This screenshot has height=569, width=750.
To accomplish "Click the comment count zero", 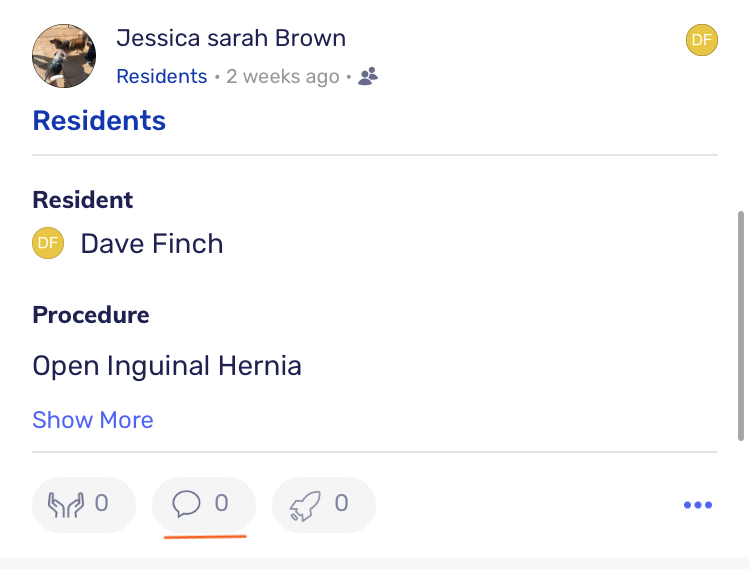I will click(x=221, y=503).
